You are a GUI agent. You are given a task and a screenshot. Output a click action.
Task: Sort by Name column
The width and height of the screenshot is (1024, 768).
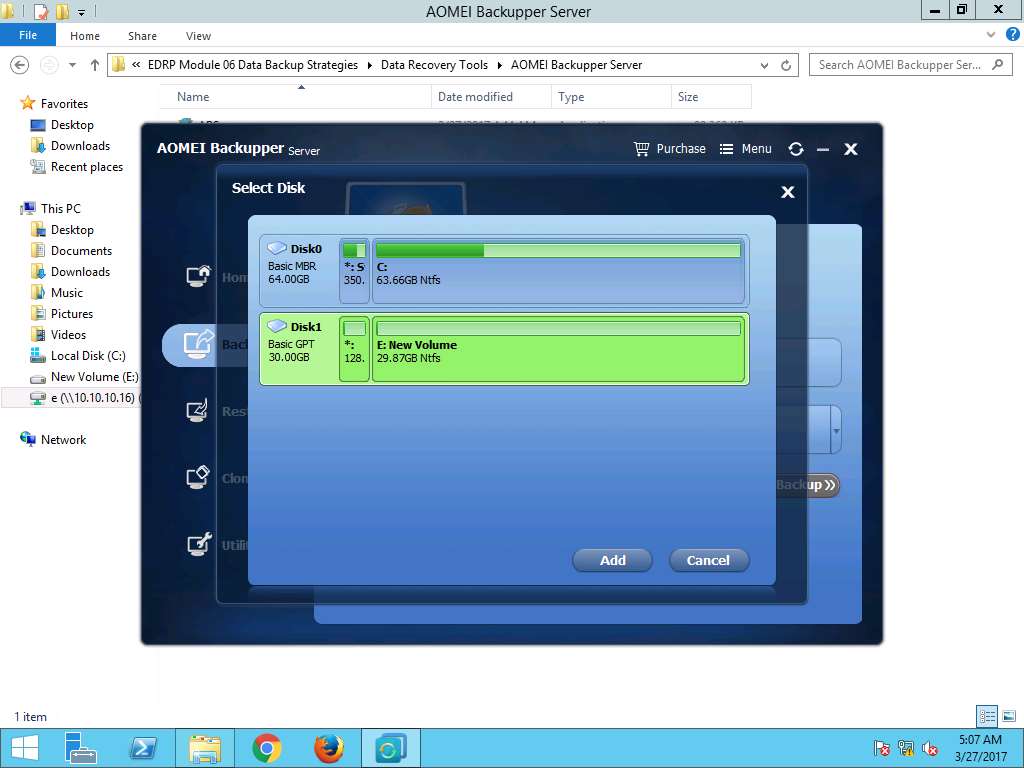[x=193, y=97]
